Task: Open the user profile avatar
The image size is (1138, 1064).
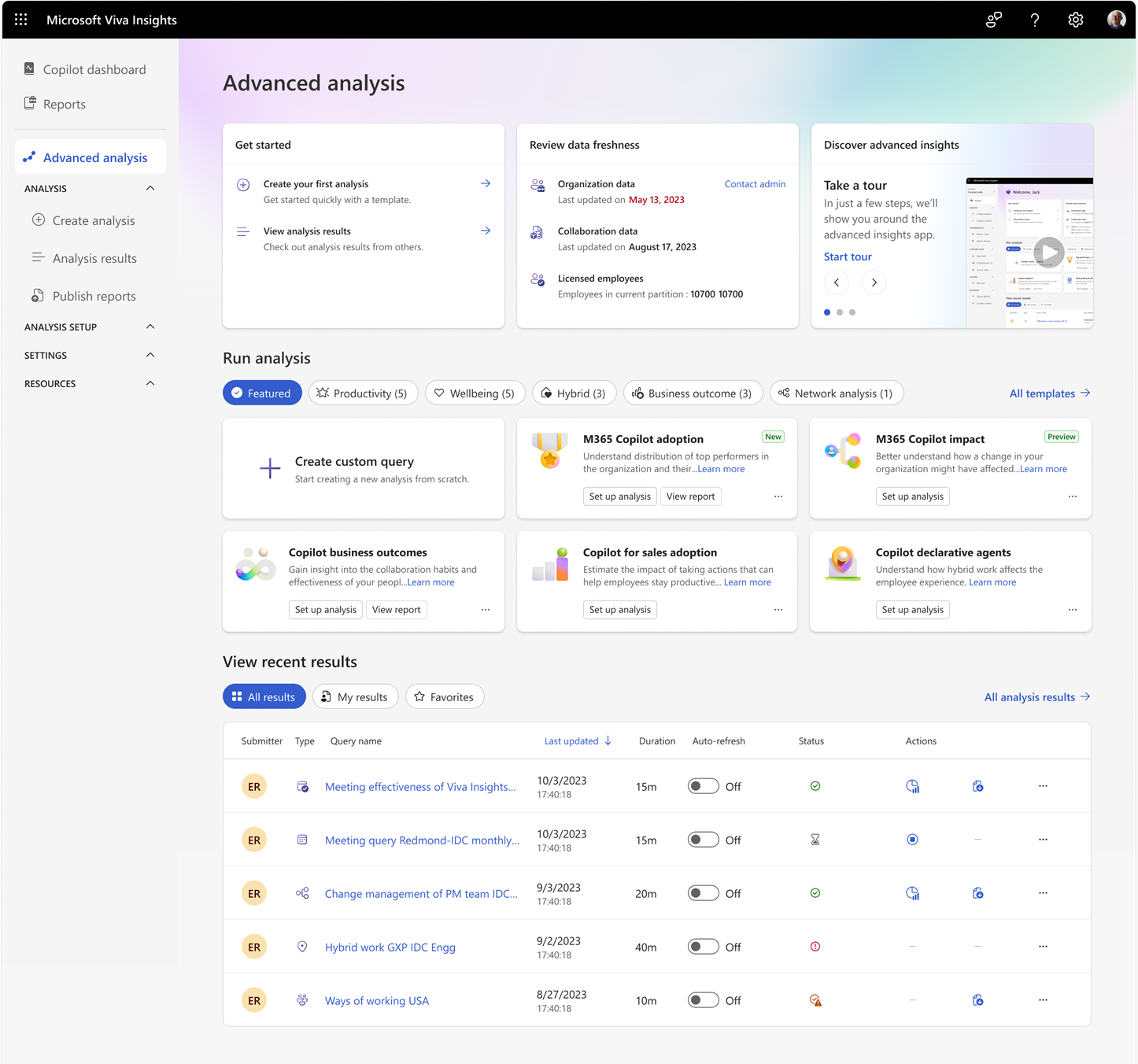Action: 1117,20
